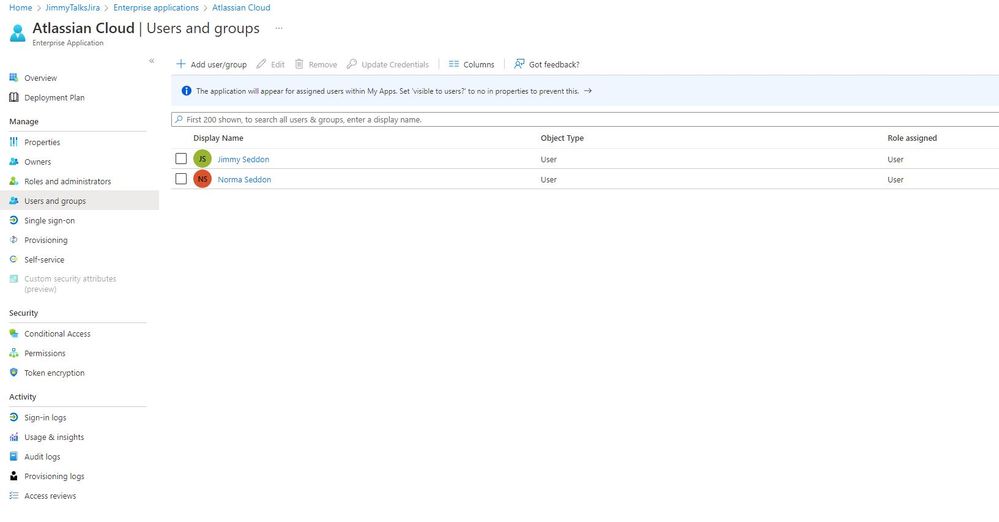This screenshot has height=522, width=999.
Task: Open Jimmy Seddon user link
Action: (243, 159)
